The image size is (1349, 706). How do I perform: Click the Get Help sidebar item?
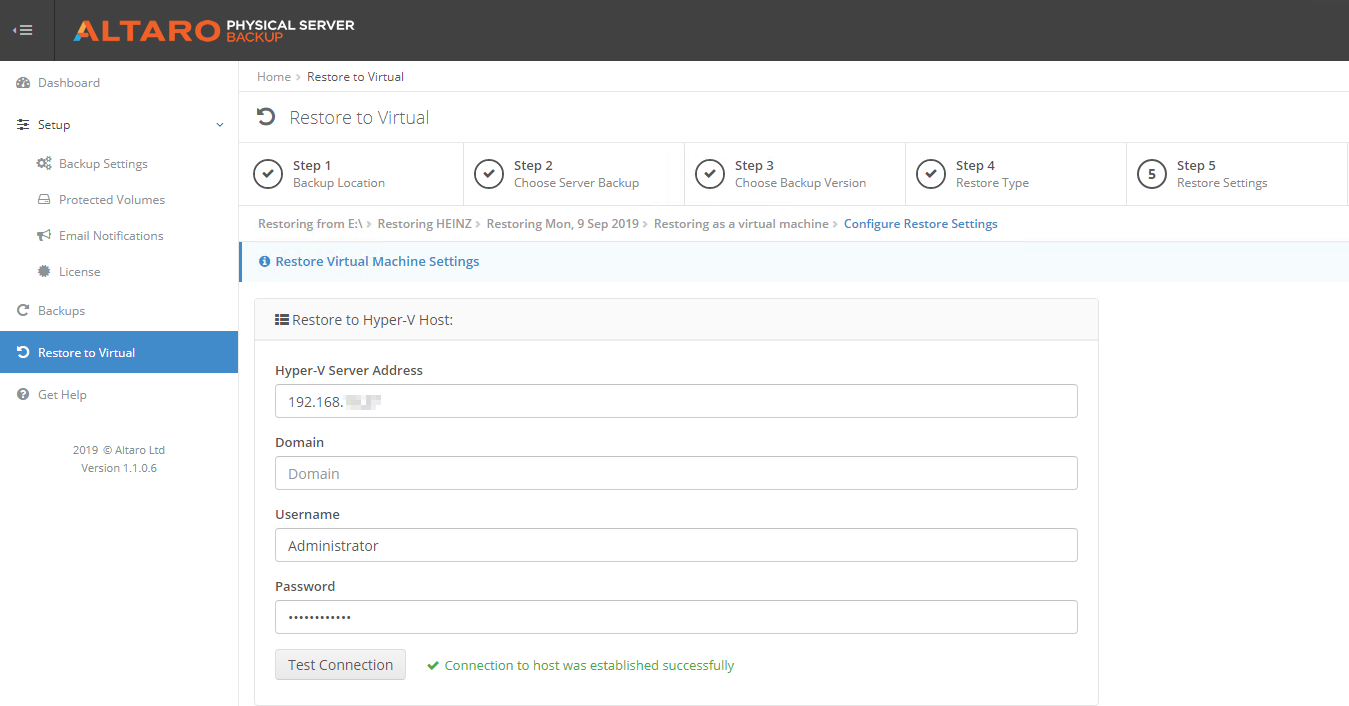click(x=62, y=395)
